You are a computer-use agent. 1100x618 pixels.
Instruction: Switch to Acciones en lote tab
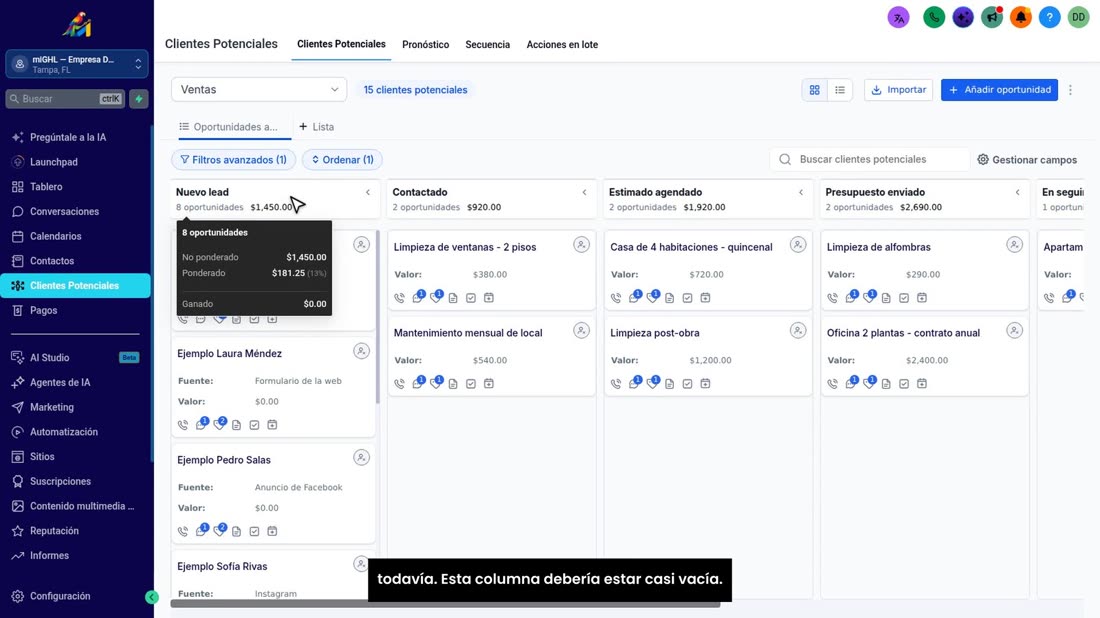(563, 45)
